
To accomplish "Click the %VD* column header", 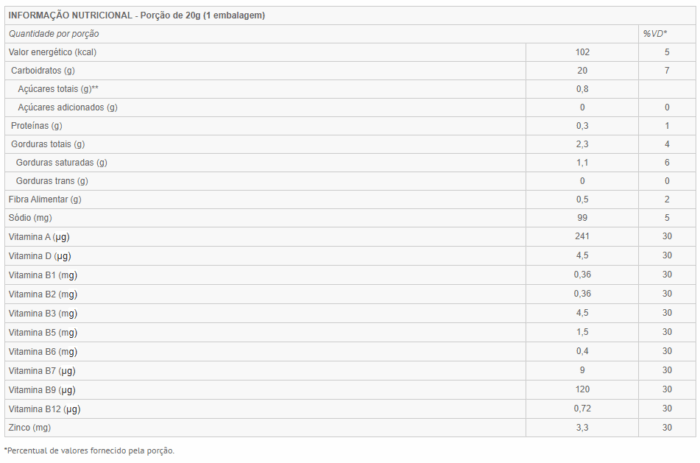I will pos(655,33).
